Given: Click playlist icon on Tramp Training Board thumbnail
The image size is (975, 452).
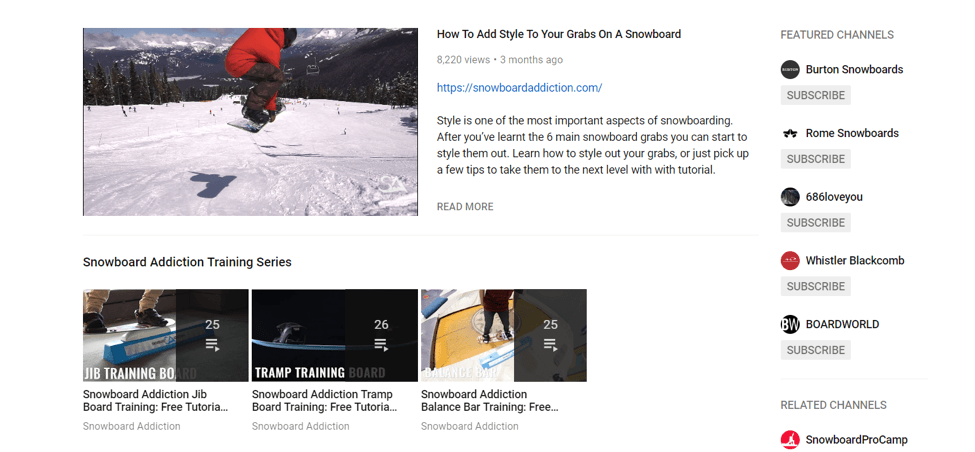Looking at the screenshot, I should tap(381, 345).
